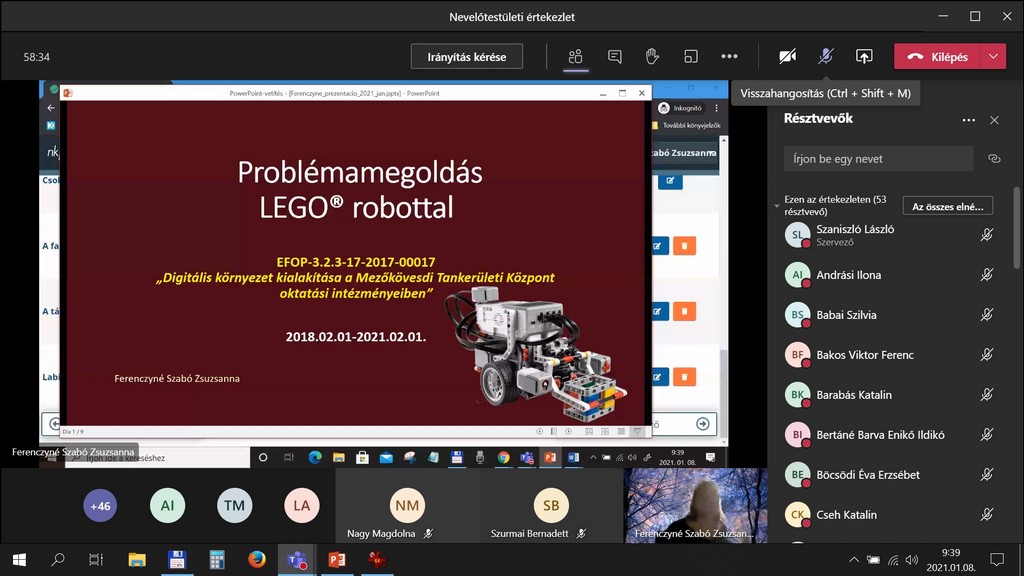The width and height of the screenshot is (1024, 576).
Task: Open File Explorer from the taskbar
Action: pyautogui.click(x=136, y=560)
